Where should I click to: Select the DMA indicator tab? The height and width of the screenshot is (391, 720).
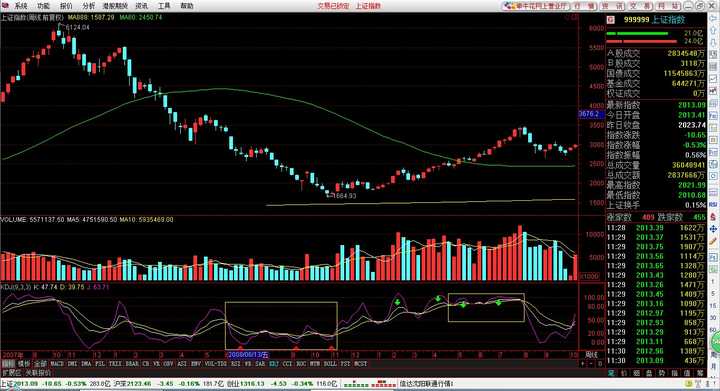pos(86,363)
